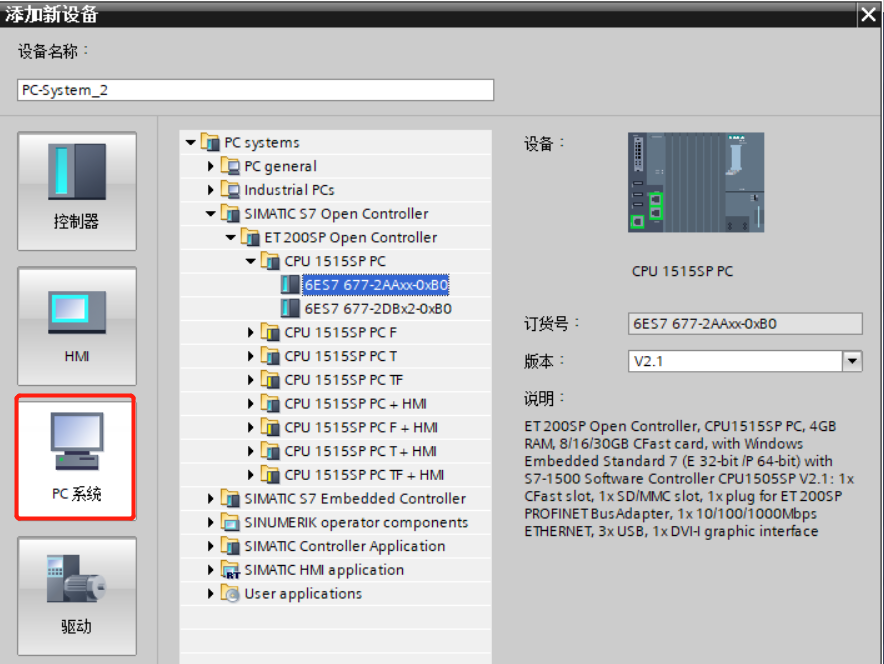
Task: Click the SIMATIC S7 Open Controller folder icon
Action: click(230, 213)
